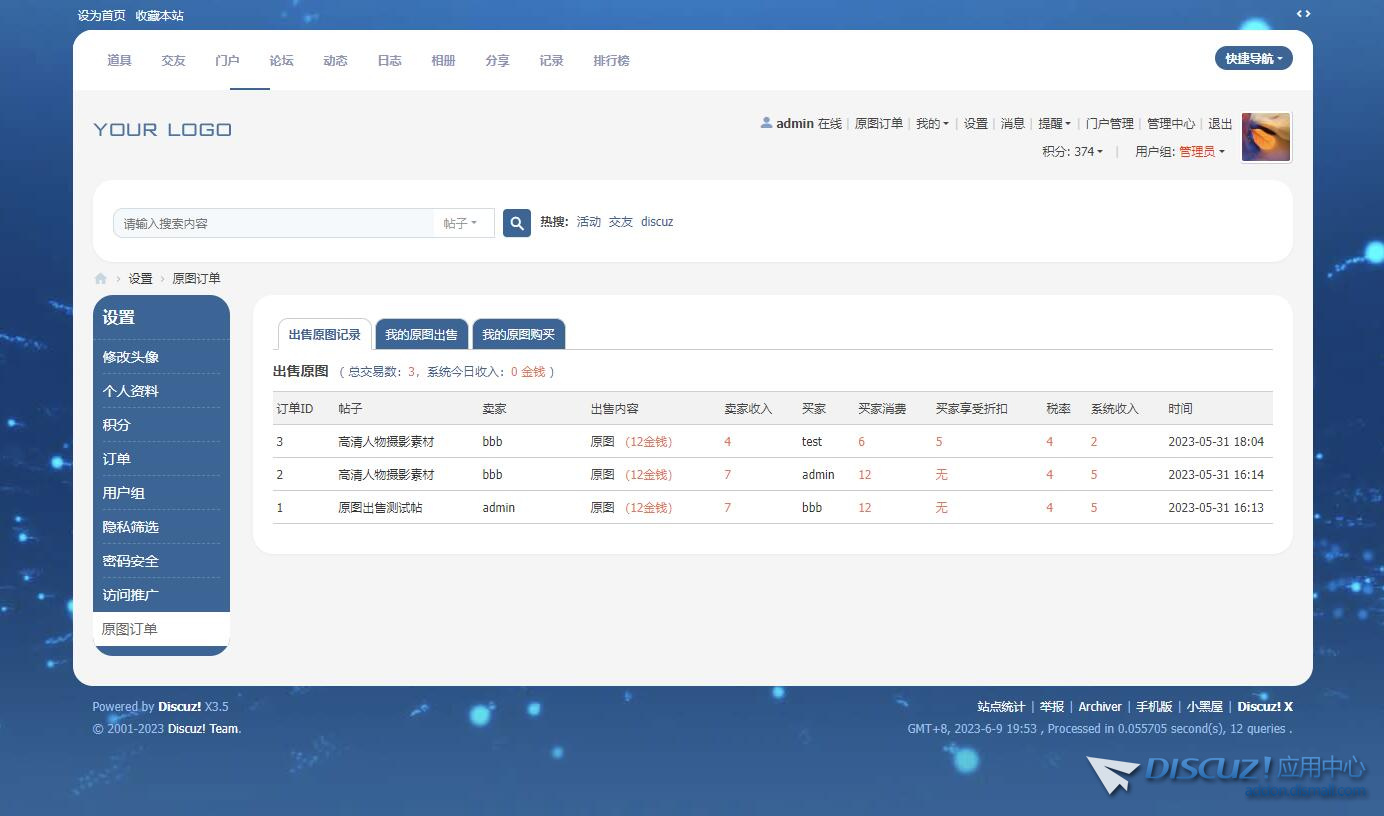Switch to the 我的原图出售 tab

tap(421, 335)
